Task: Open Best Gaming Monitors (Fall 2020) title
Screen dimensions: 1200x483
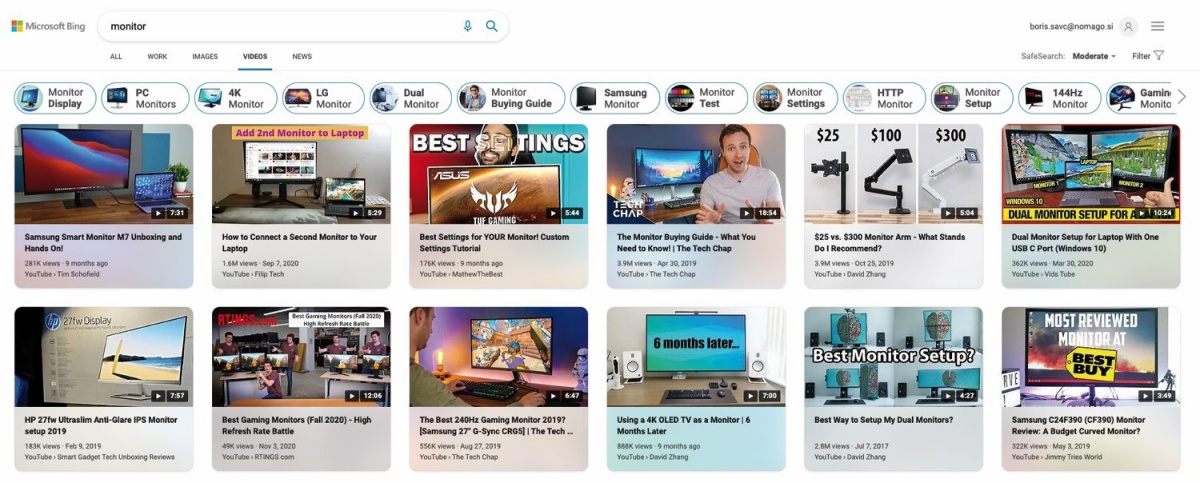Action: [296, 426]
